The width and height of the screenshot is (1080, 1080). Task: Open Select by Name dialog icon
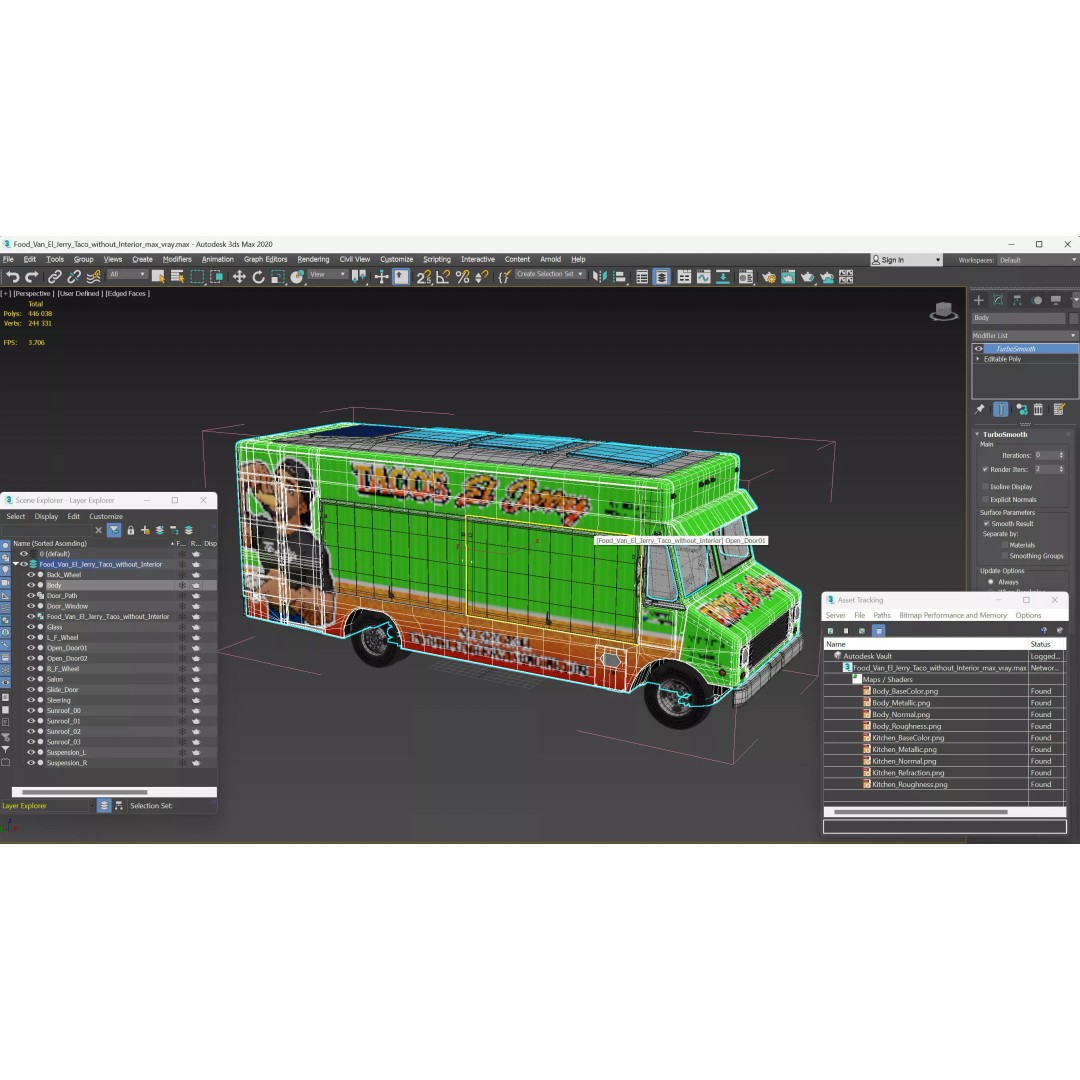pyautogui.click(x=177, y=277)
